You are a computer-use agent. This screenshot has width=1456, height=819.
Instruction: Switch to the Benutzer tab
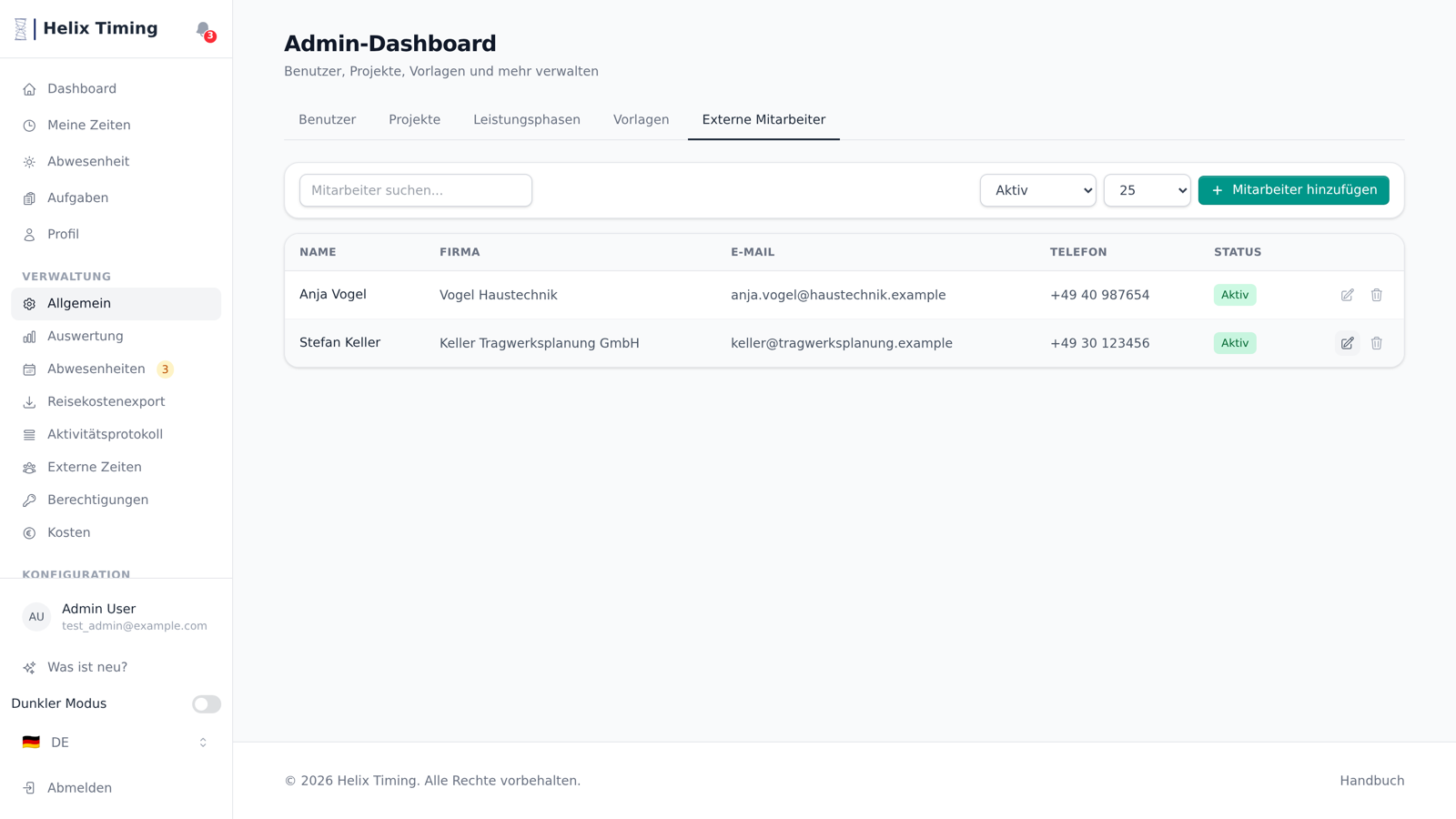(327, 120)
